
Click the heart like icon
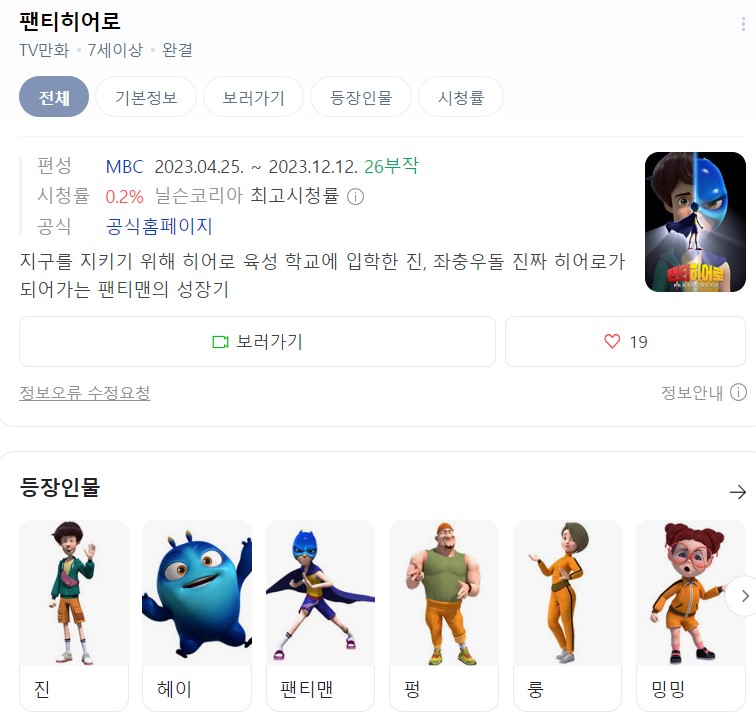[612, 341]
